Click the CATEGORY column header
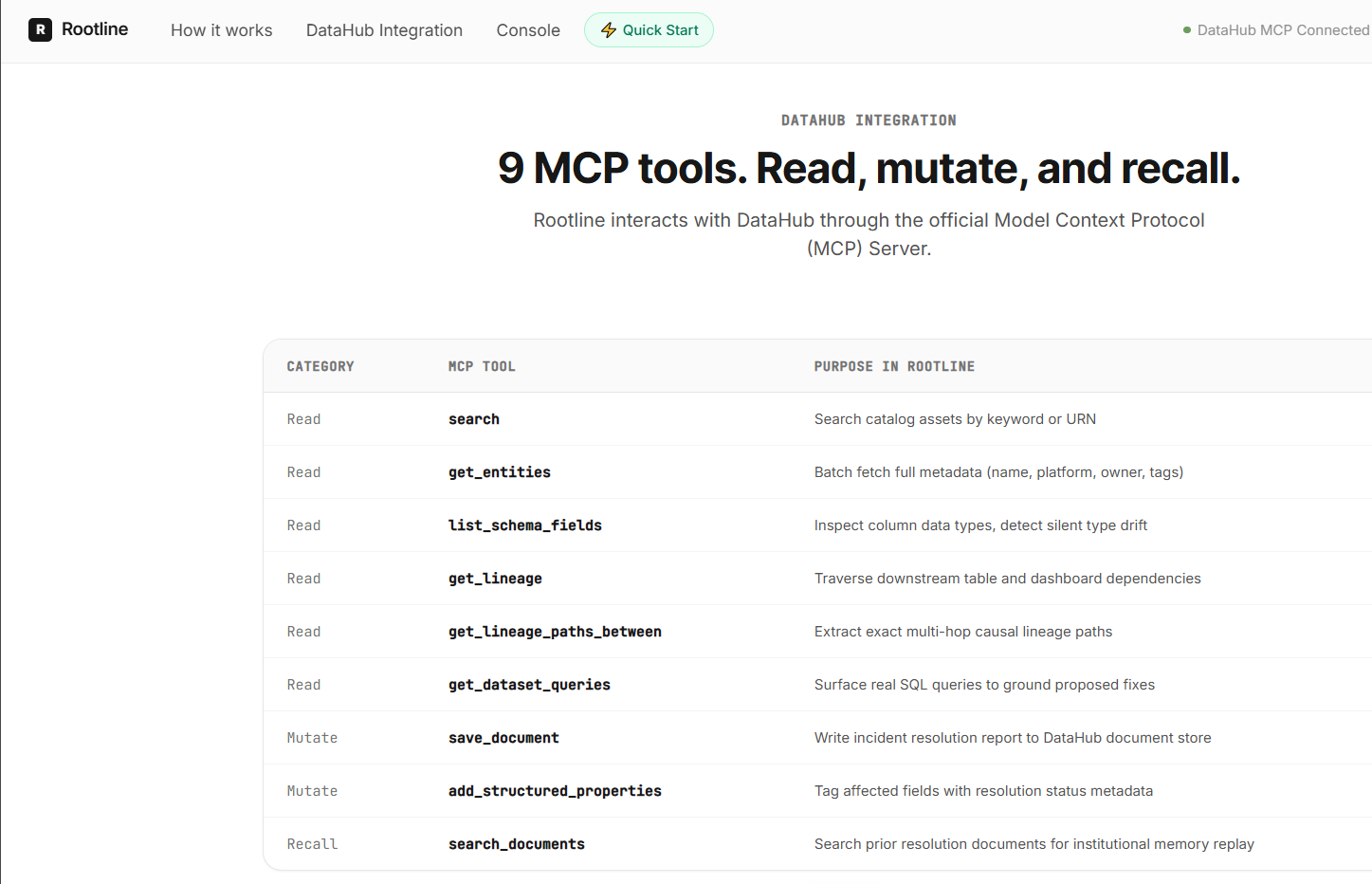This screenshot has width=1372, height=884. point(320,366)
